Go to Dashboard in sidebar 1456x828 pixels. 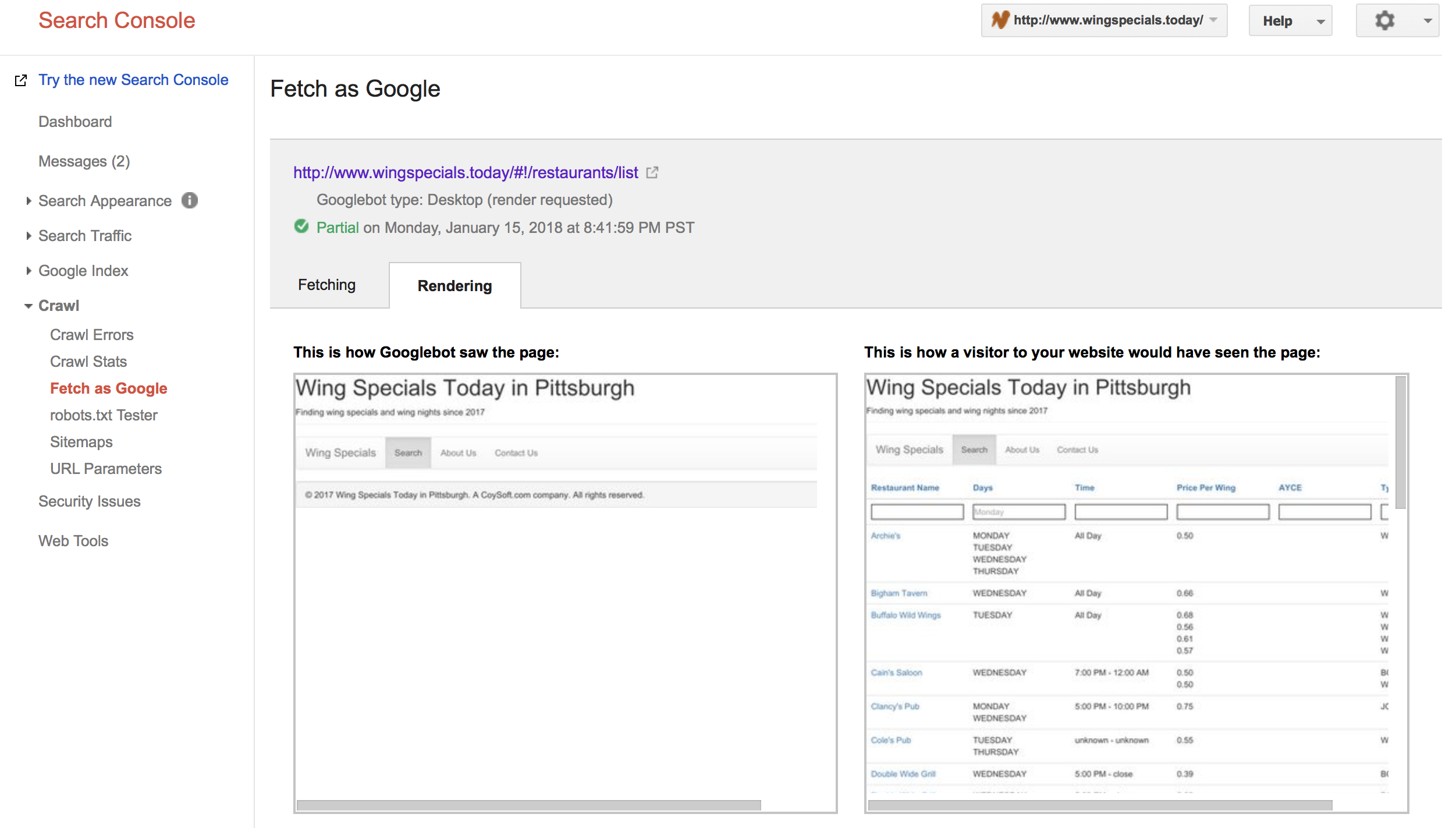tap(75, 122)
